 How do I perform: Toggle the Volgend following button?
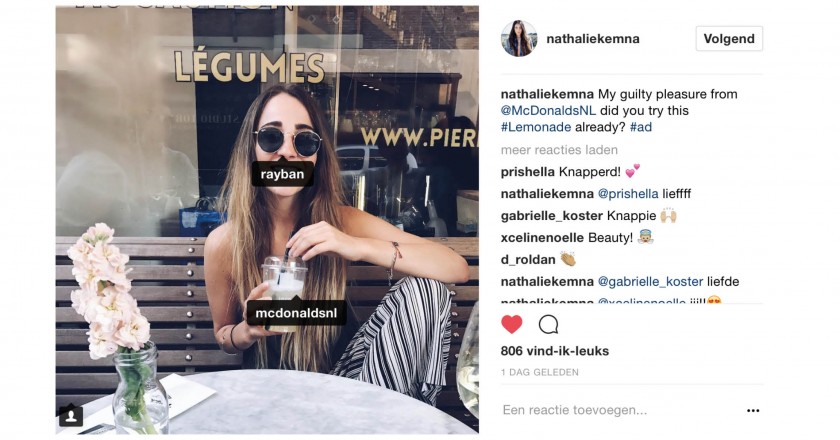click(x=729, y=39)
